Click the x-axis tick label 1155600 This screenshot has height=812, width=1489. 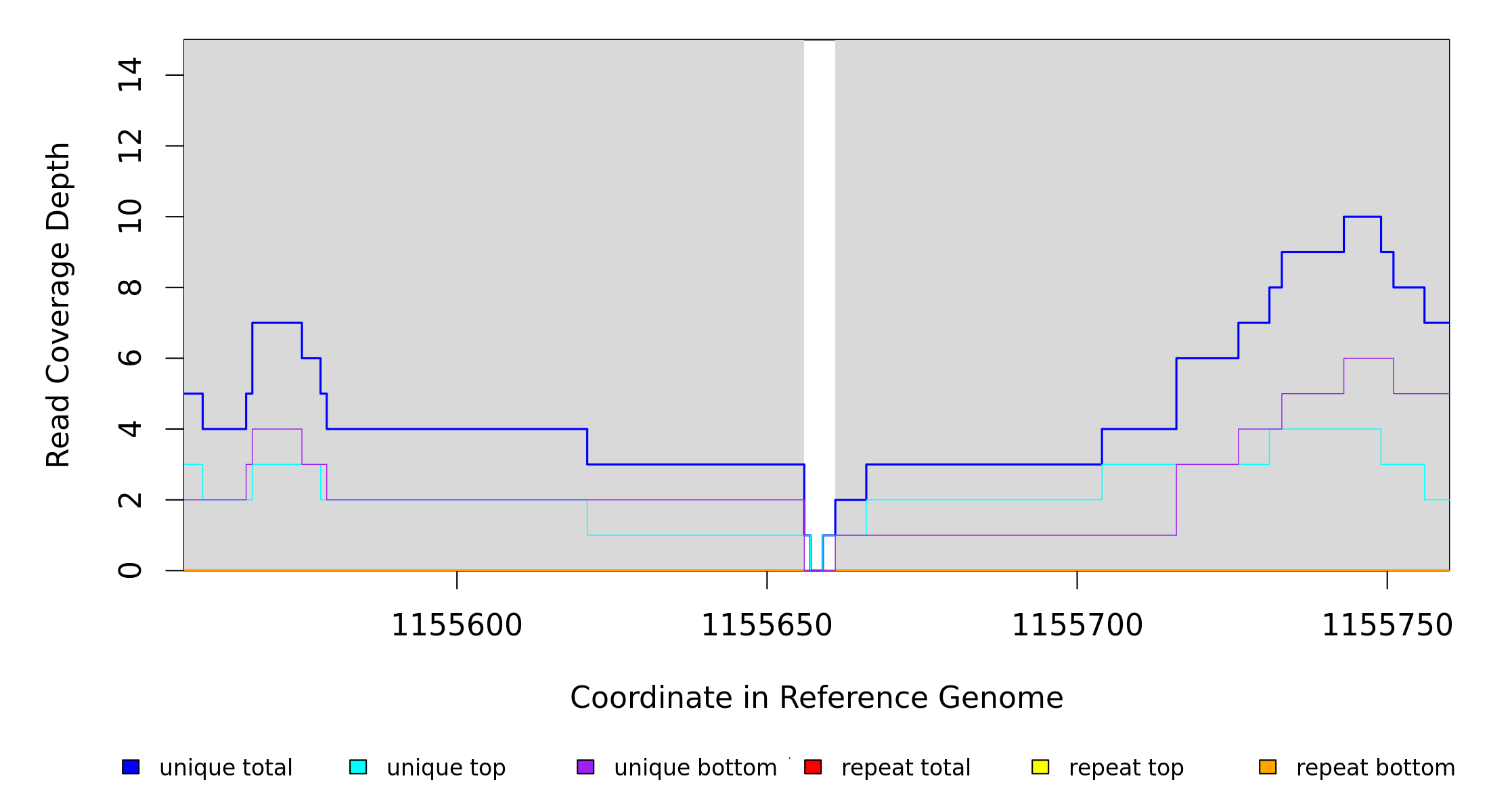coord(457,625)
